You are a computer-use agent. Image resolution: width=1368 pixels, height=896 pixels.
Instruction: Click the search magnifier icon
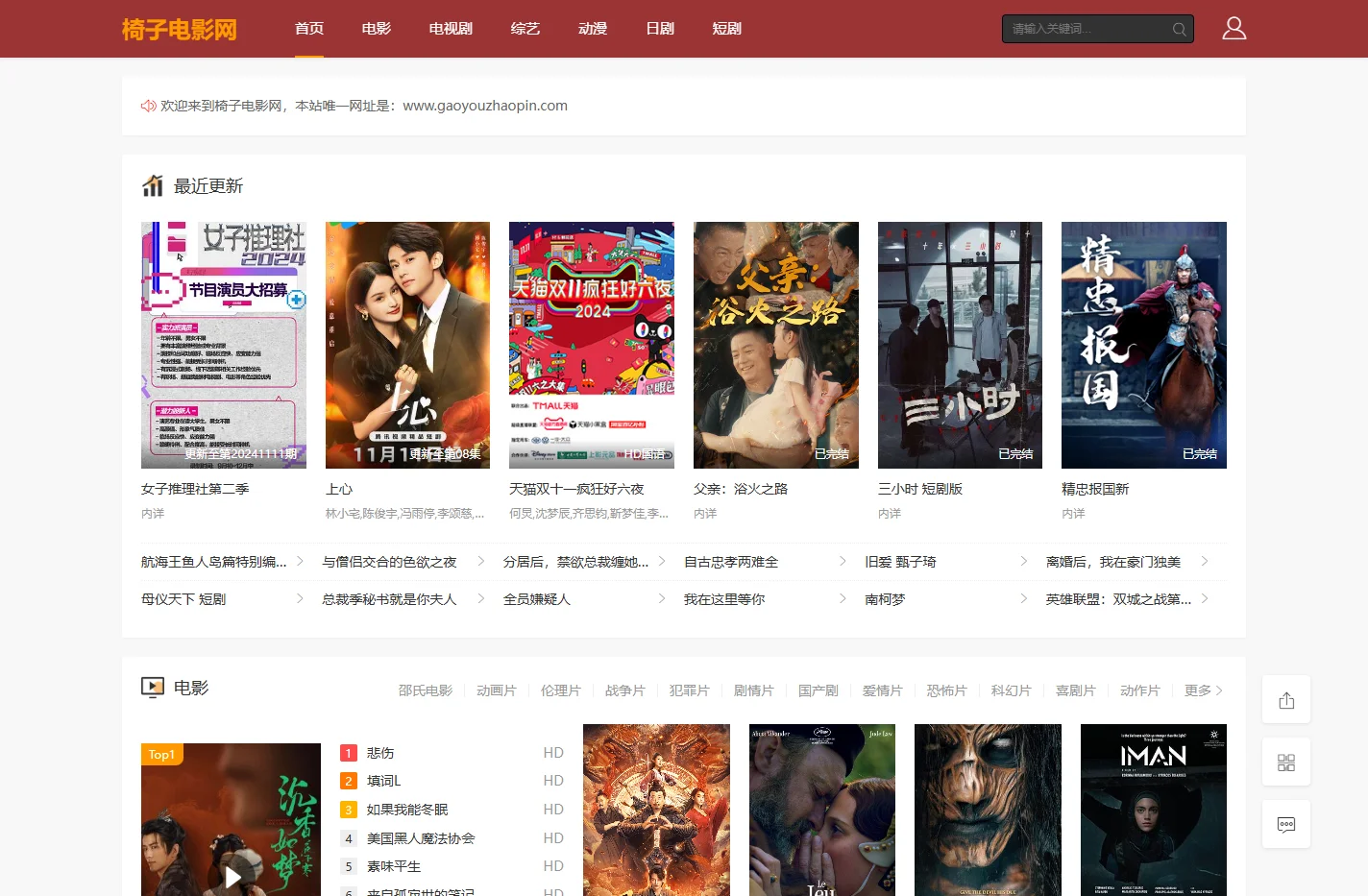click(x=1179, y=29)
